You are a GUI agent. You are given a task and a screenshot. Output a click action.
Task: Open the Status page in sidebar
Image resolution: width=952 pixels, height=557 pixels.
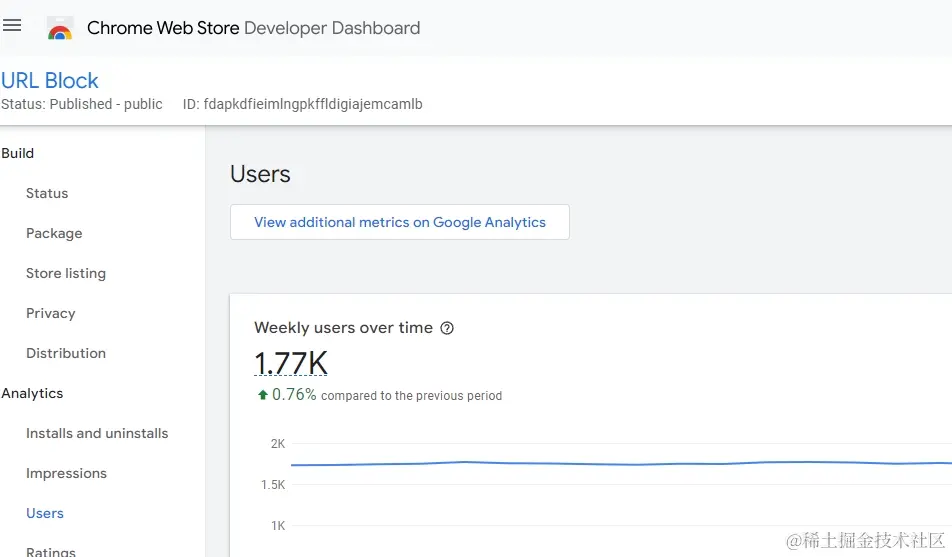coord(47,193)
